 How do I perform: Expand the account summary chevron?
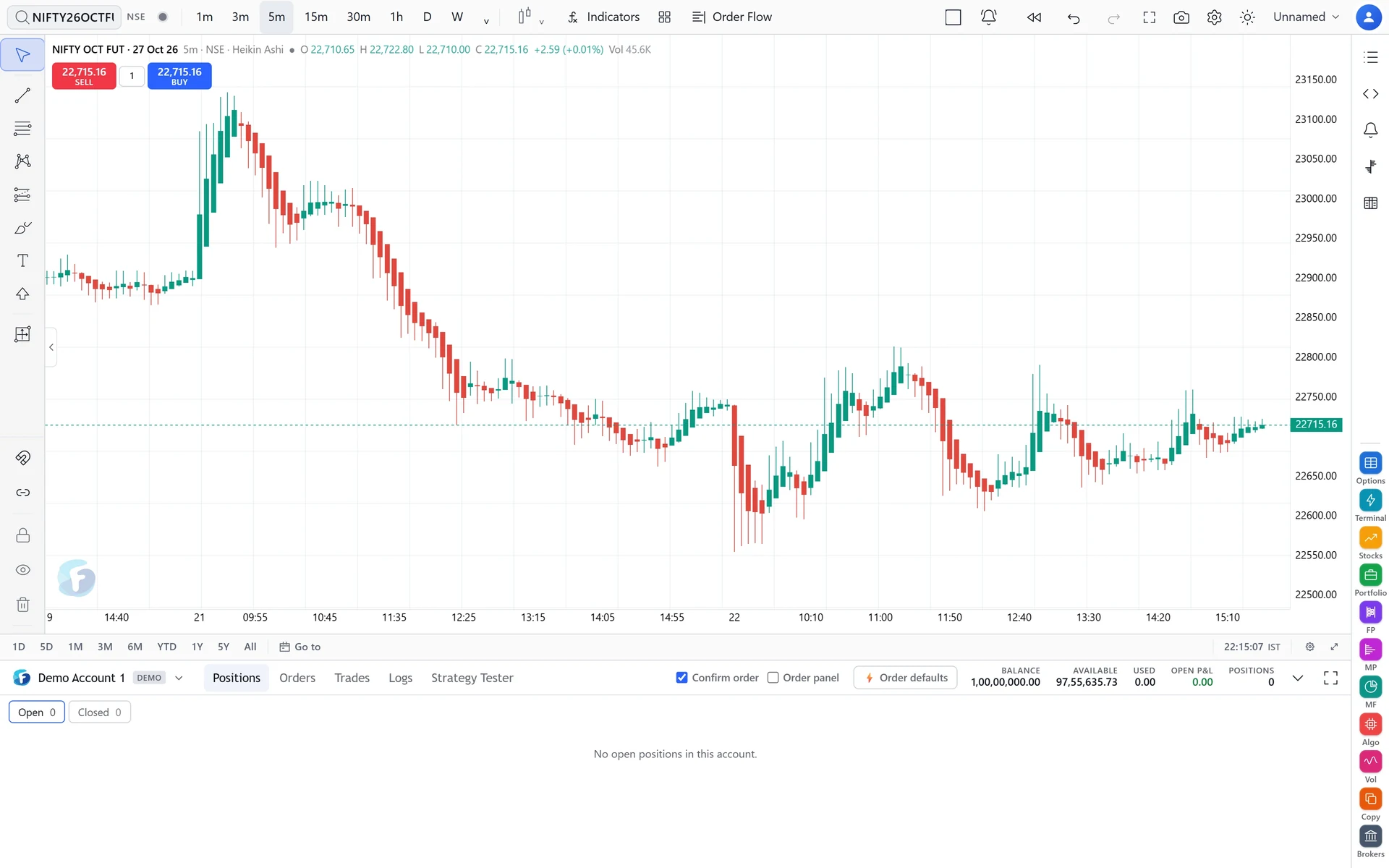[1298, 678]
